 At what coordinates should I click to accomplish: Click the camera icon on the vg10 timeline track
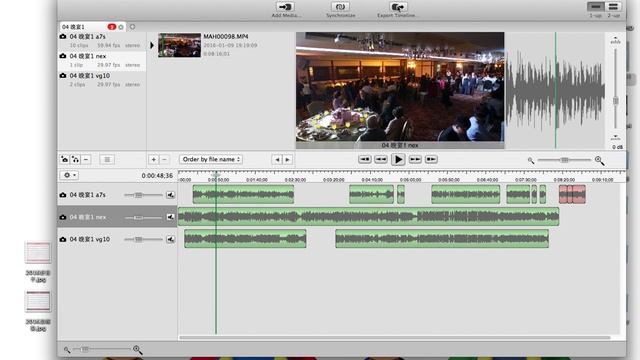63,239
